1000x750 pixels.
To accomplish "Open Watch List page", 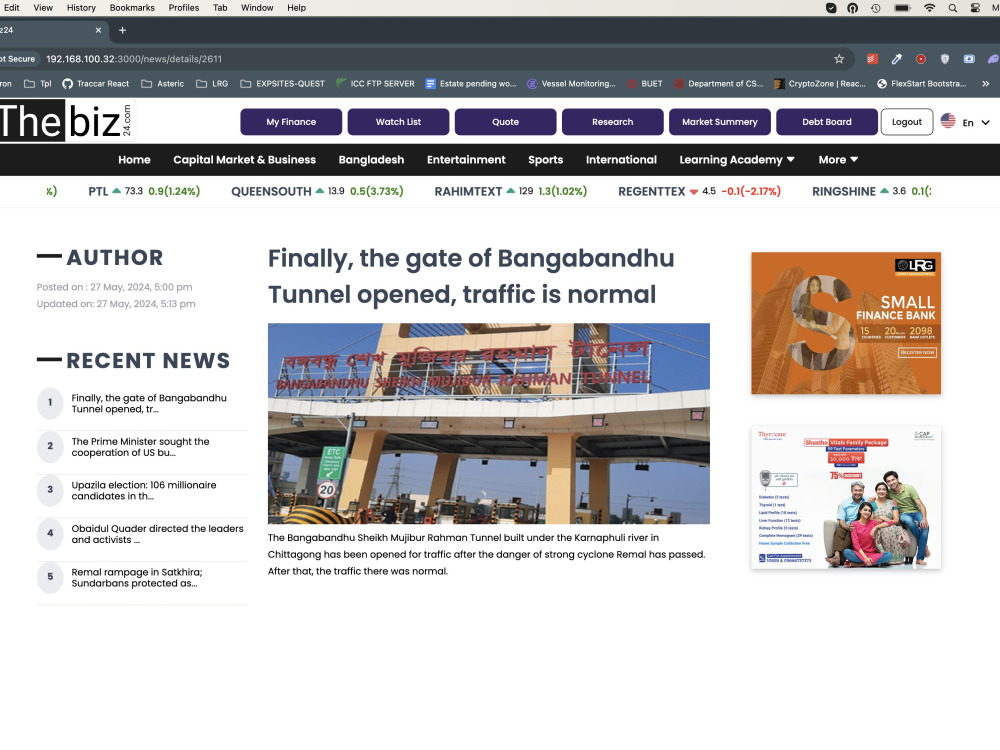I will tap(398, 122).
